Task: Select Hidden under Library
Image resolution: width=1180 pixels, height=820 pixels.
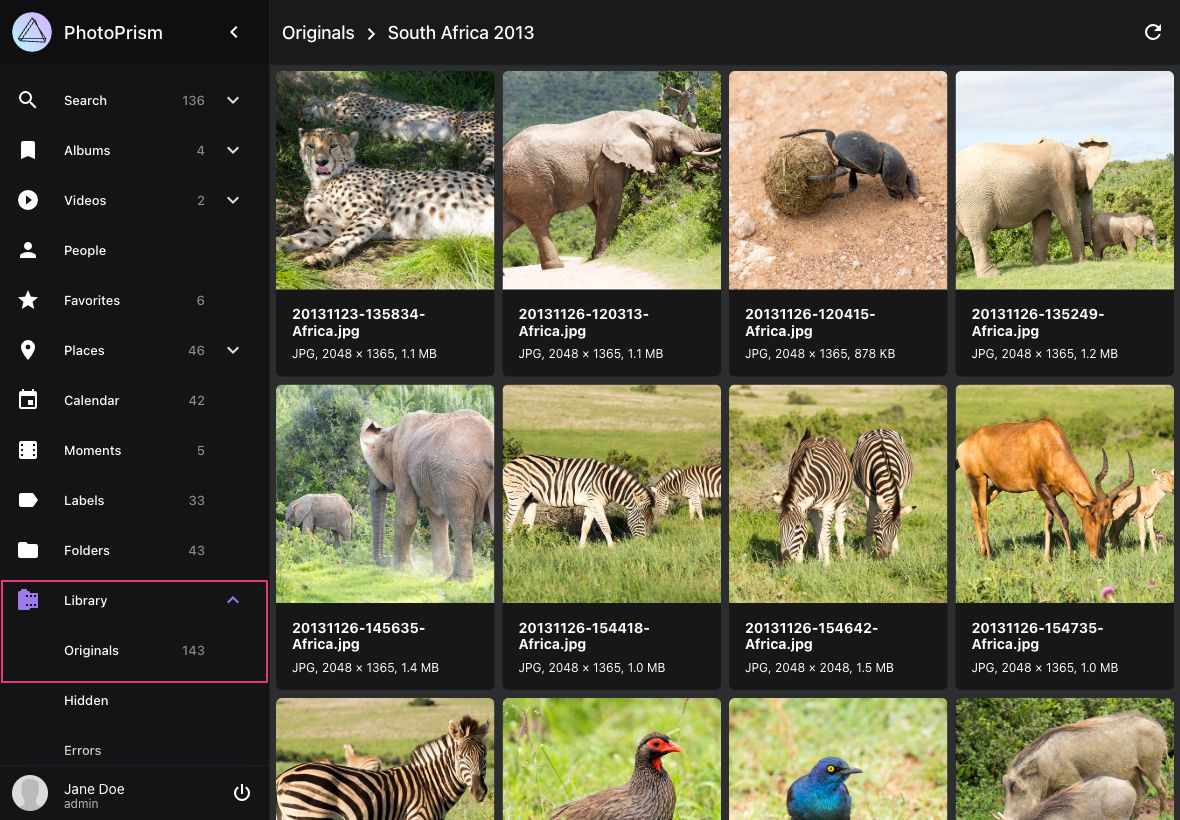Action: 86,700
